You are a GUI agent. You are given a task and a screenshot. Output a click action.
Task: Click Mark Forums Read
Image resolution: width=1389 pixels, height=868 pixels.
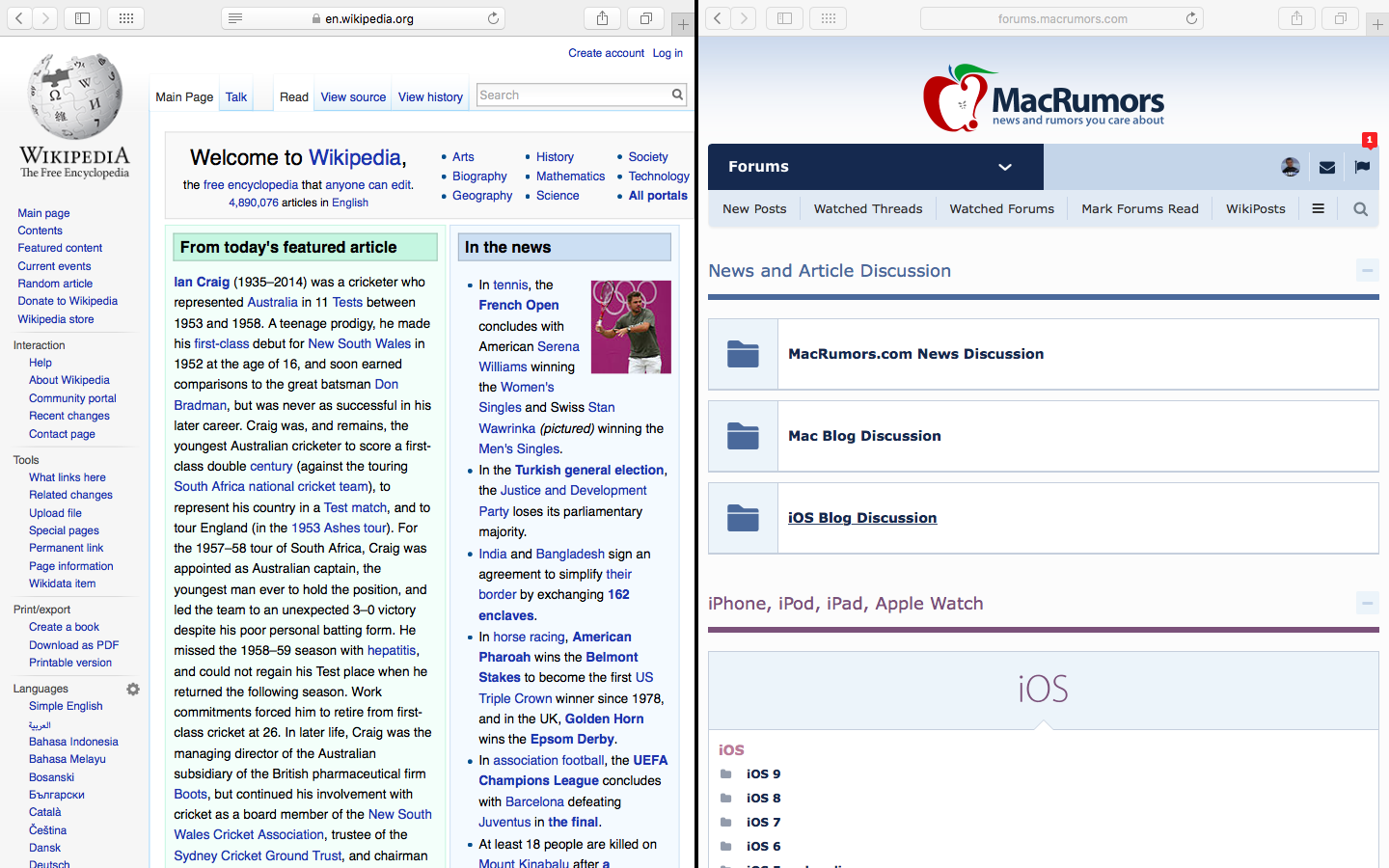(x=1140, y=208)
